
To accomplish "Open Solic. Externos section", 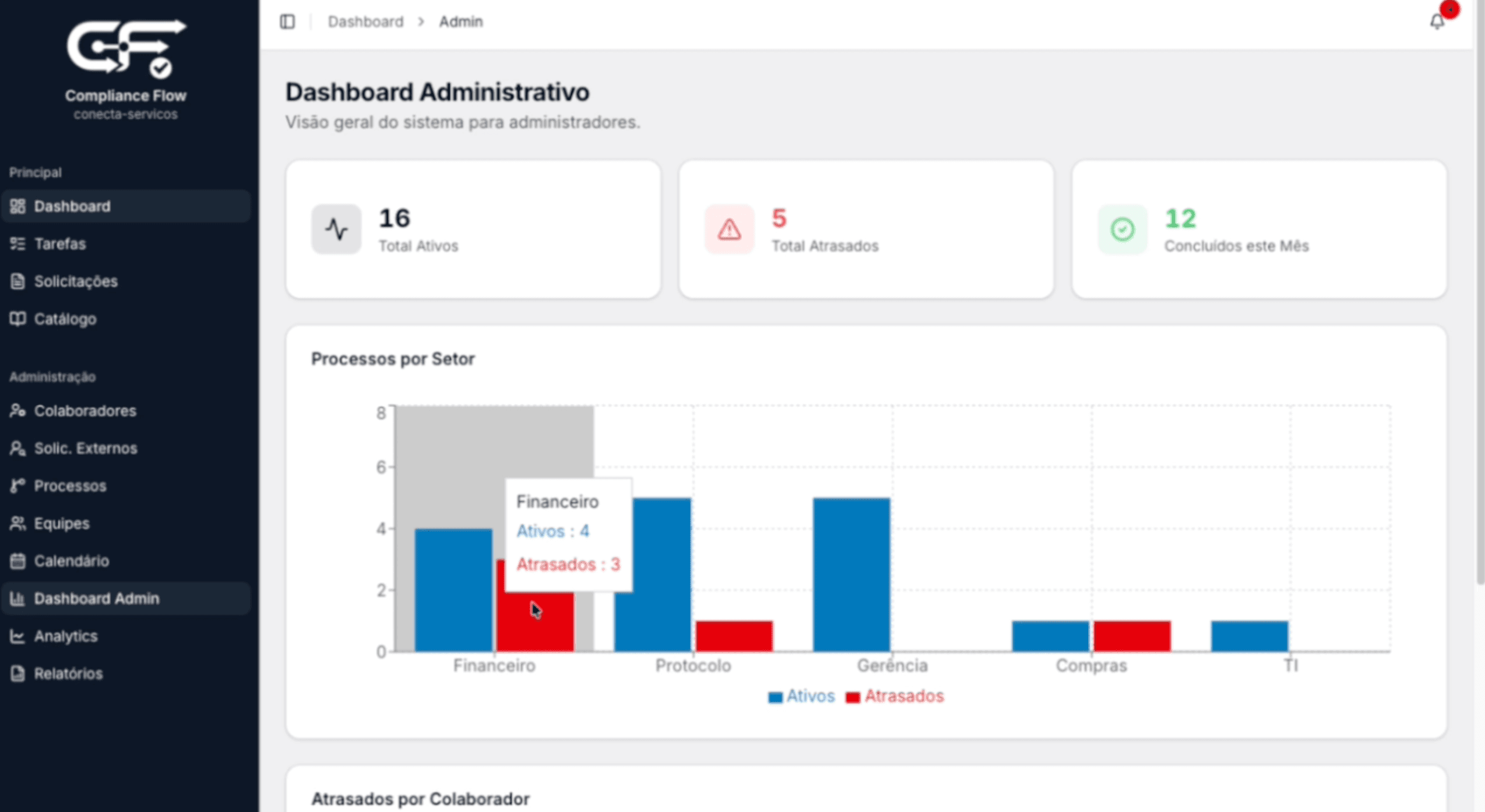I will click(126, 448).
